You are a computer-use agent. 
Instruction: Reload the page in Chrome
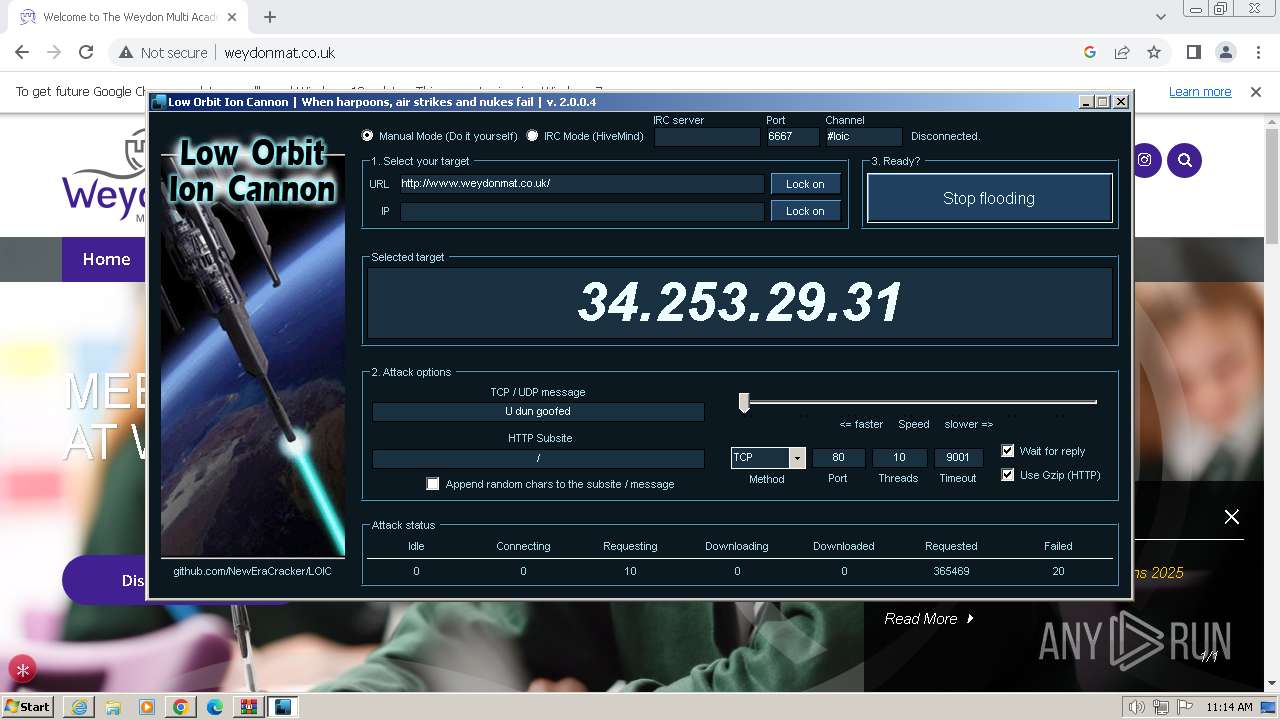point(86,52)
